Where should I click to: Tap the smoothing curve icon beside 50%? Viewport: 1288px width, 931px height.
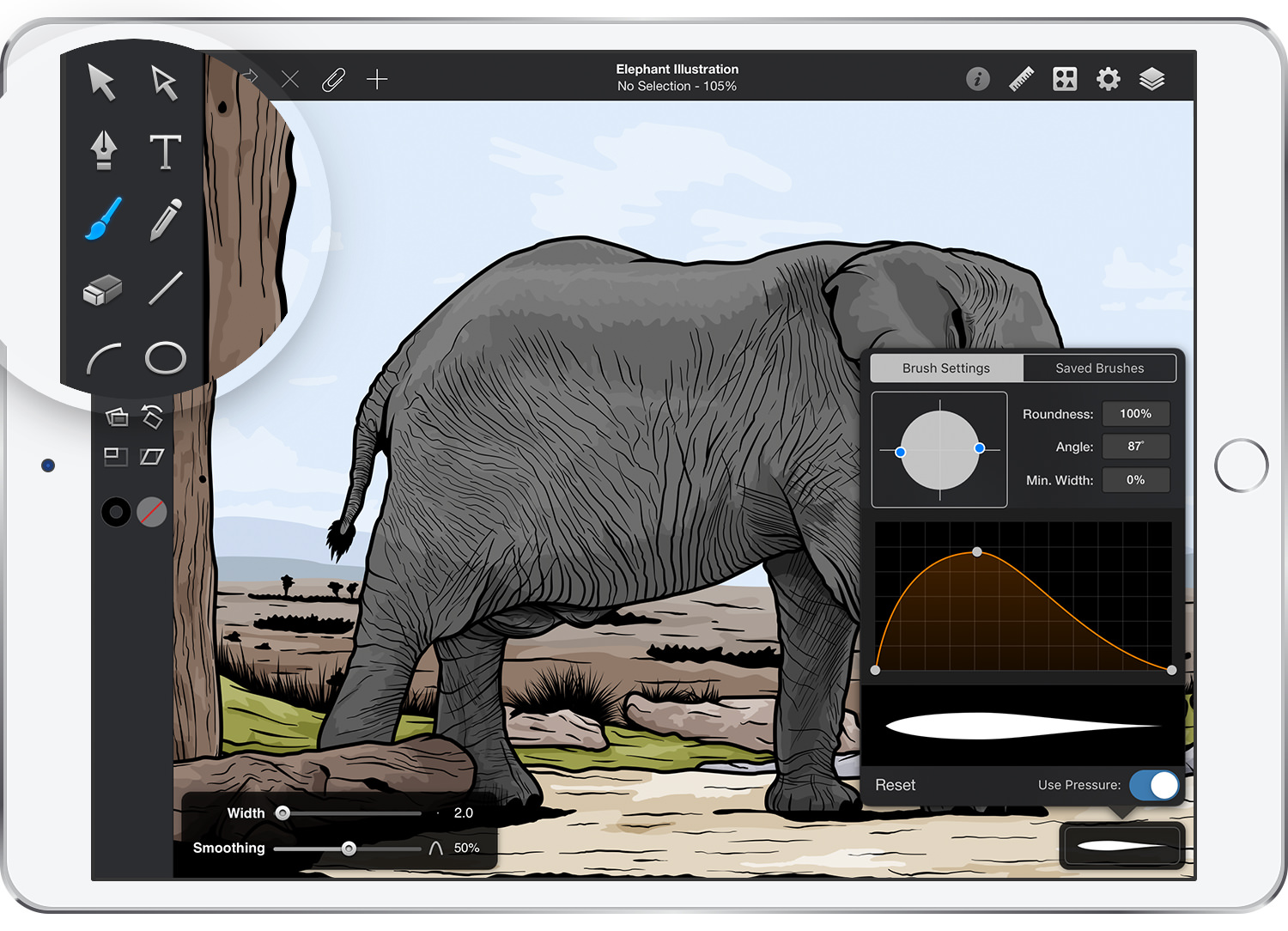coord(435,848)
